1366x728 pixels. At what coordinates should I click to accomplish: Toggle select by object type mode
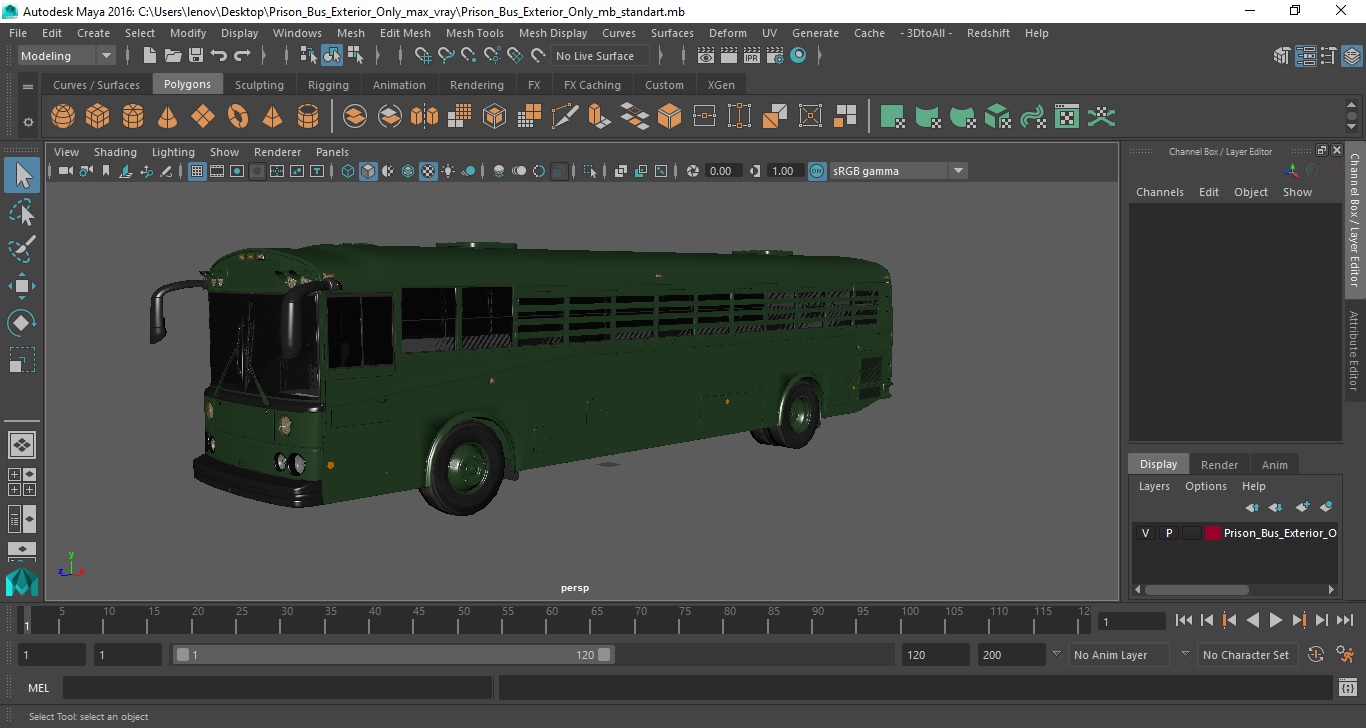[x=332, y=56]
